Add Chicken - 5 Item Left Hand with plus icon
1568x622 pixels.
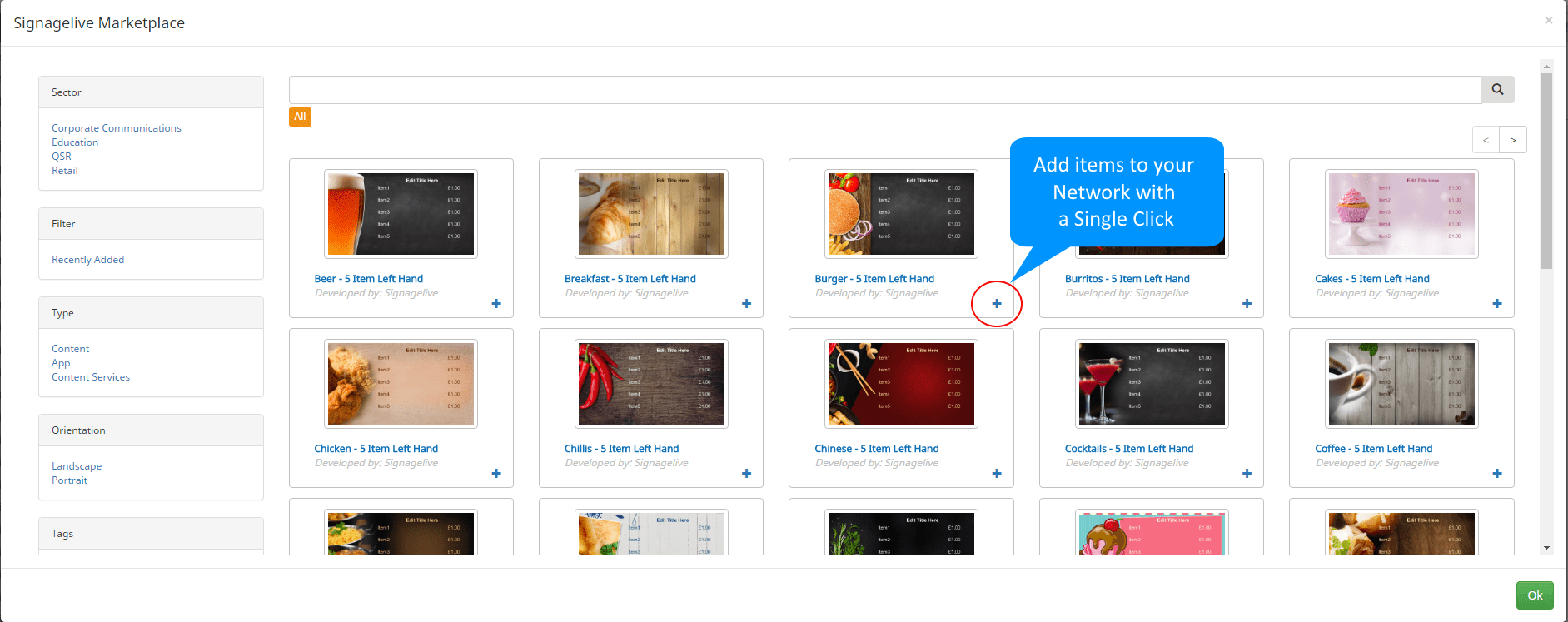point(496,474)
